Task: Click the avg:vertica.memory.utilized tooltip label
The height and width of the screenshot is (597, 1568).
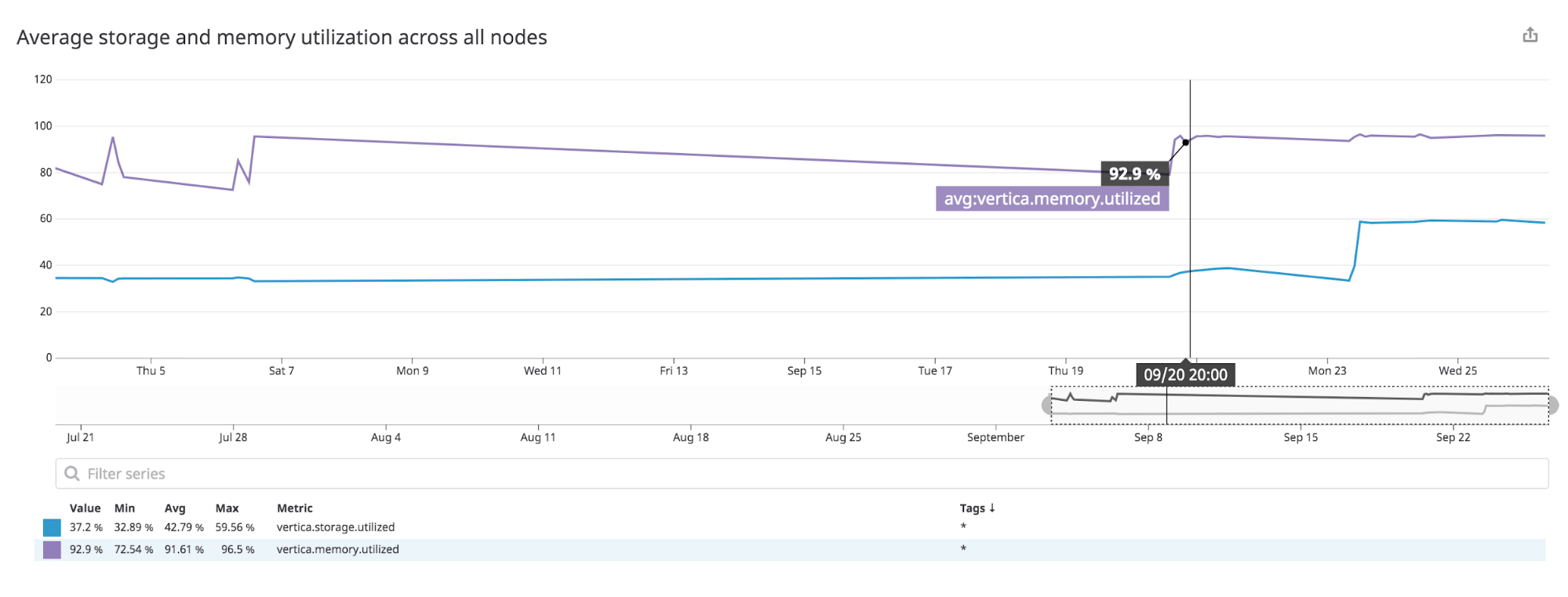Action: (x=1052, y=199)
